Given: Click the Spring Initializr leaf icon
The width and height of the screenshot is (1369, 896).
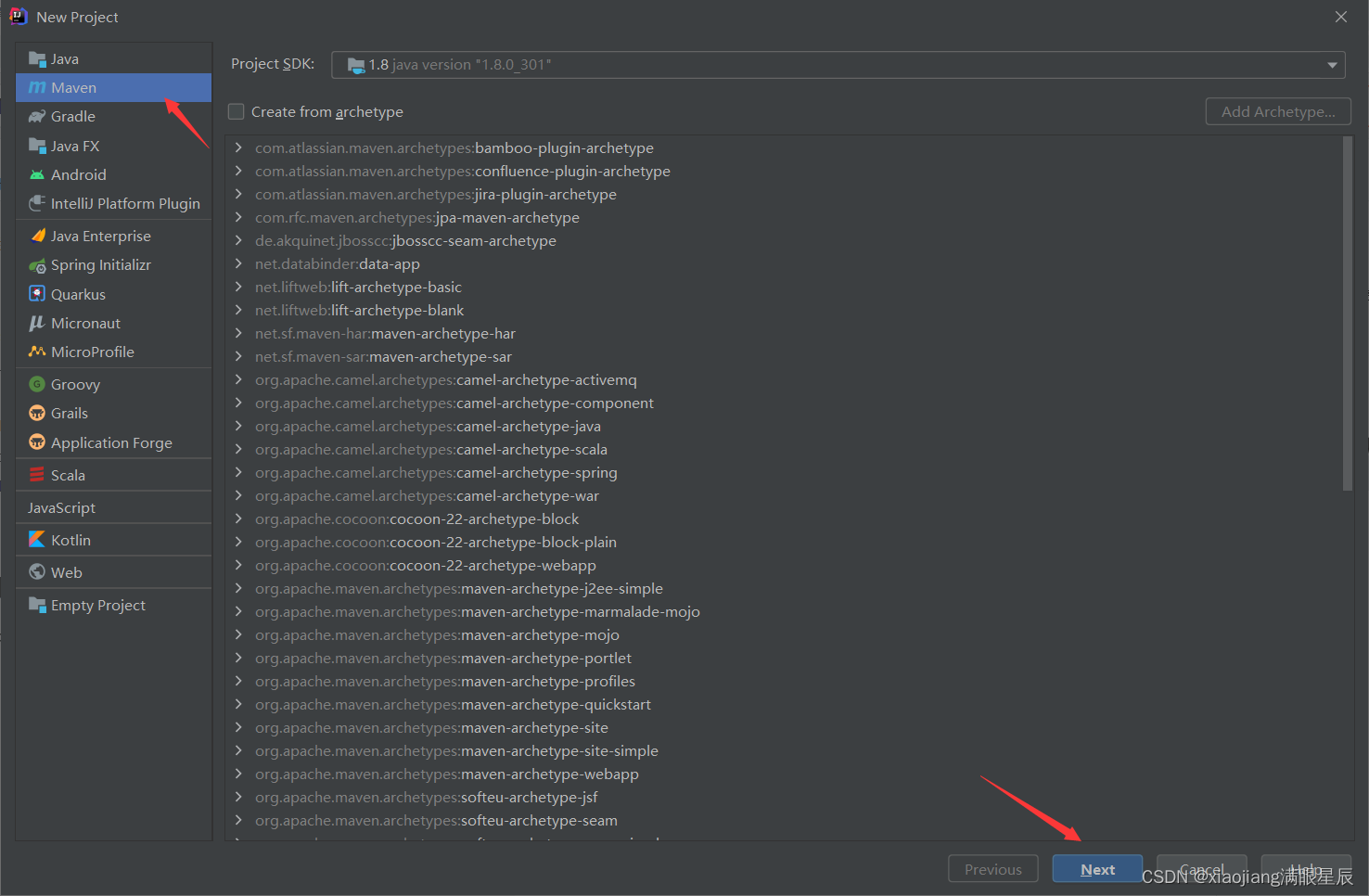Looking at the screenshot, I should (x=37, y=265).
